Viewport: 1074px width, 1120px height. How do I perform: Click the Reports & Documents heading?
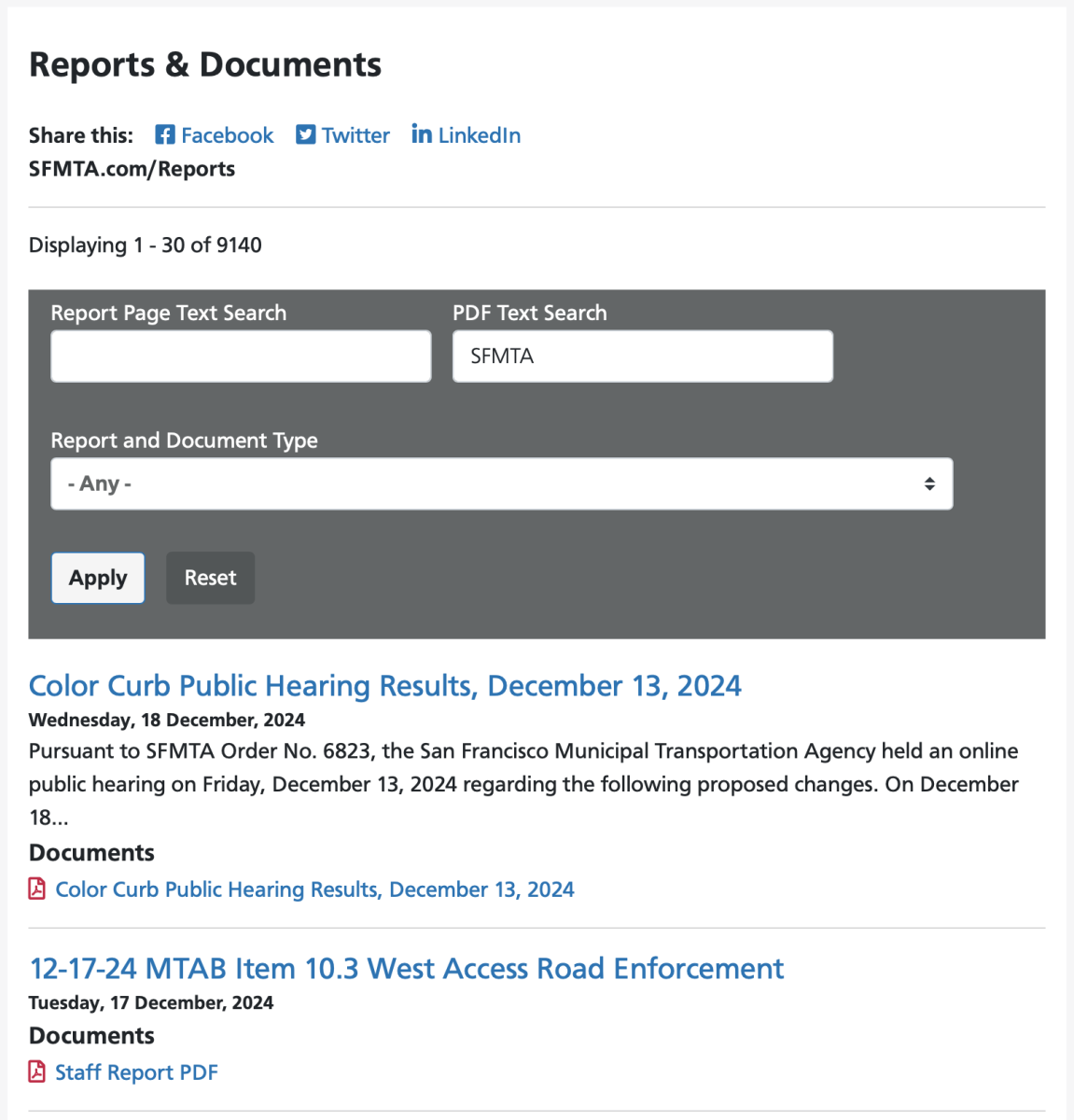click(204, 63)
